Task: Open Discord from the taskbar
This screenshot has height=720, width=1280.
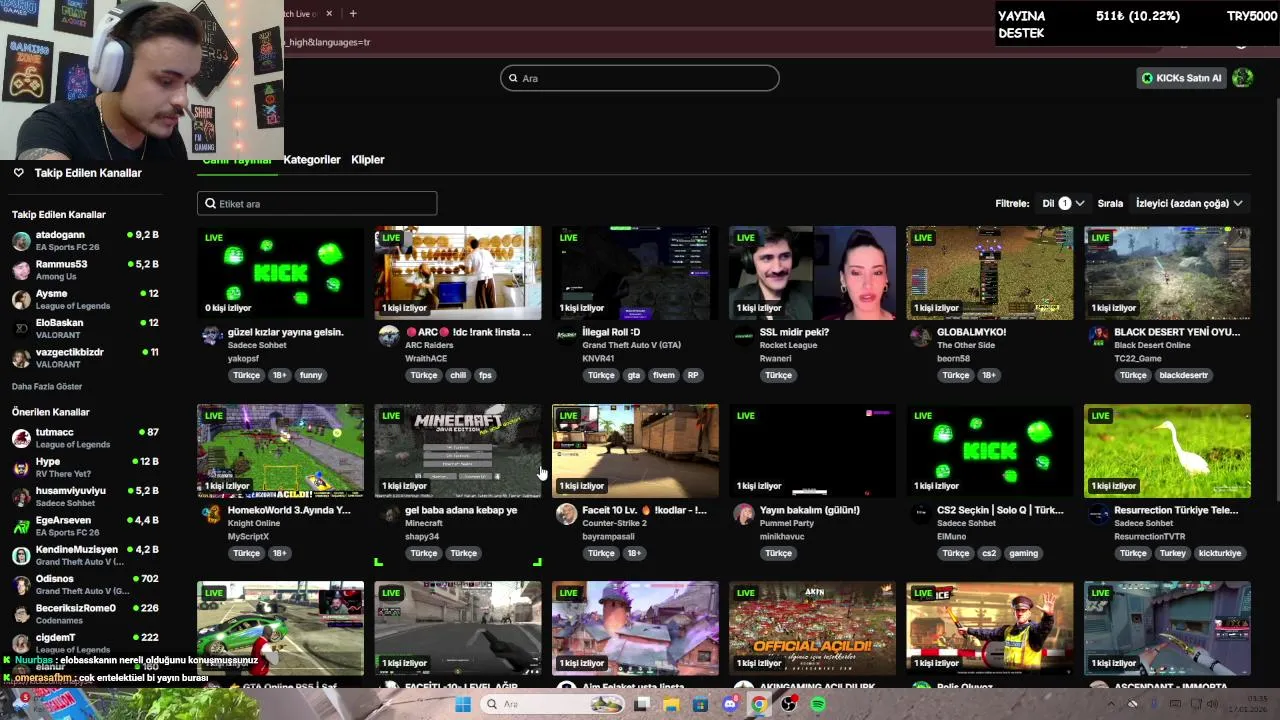Action: point(730,704)
